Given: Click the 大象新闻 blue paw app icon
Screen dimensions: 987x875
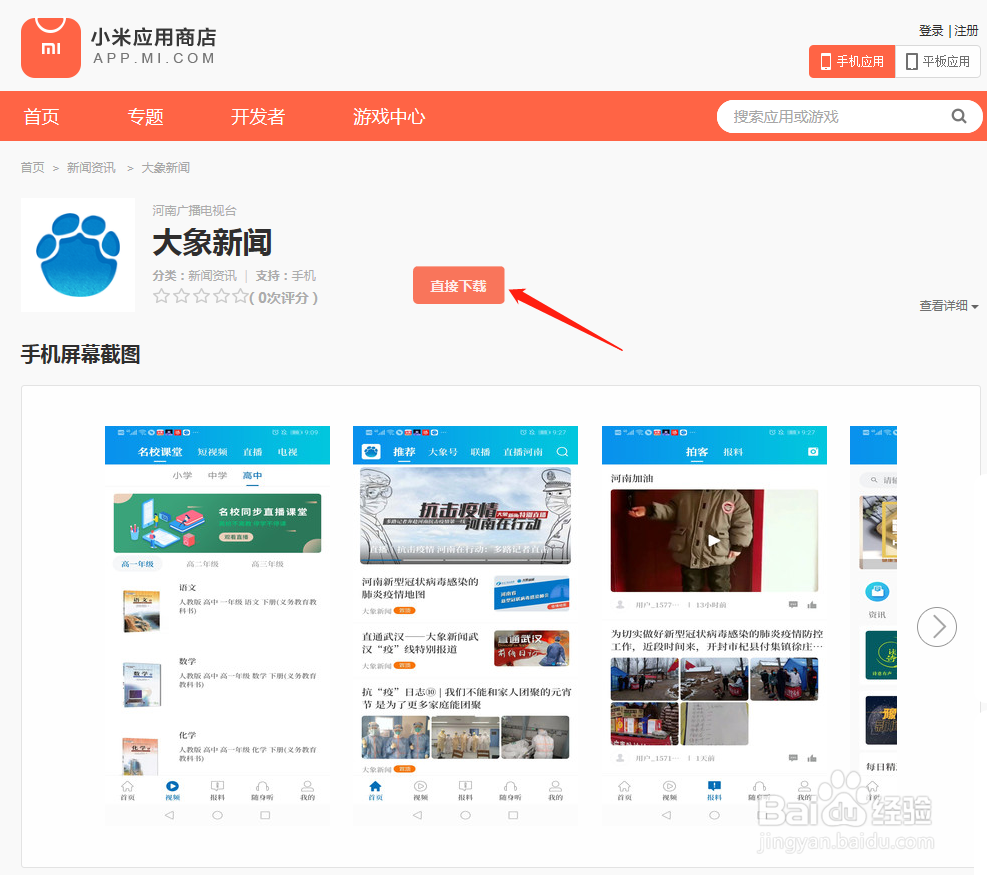Looking at the screenshot, I should [77, 254].
